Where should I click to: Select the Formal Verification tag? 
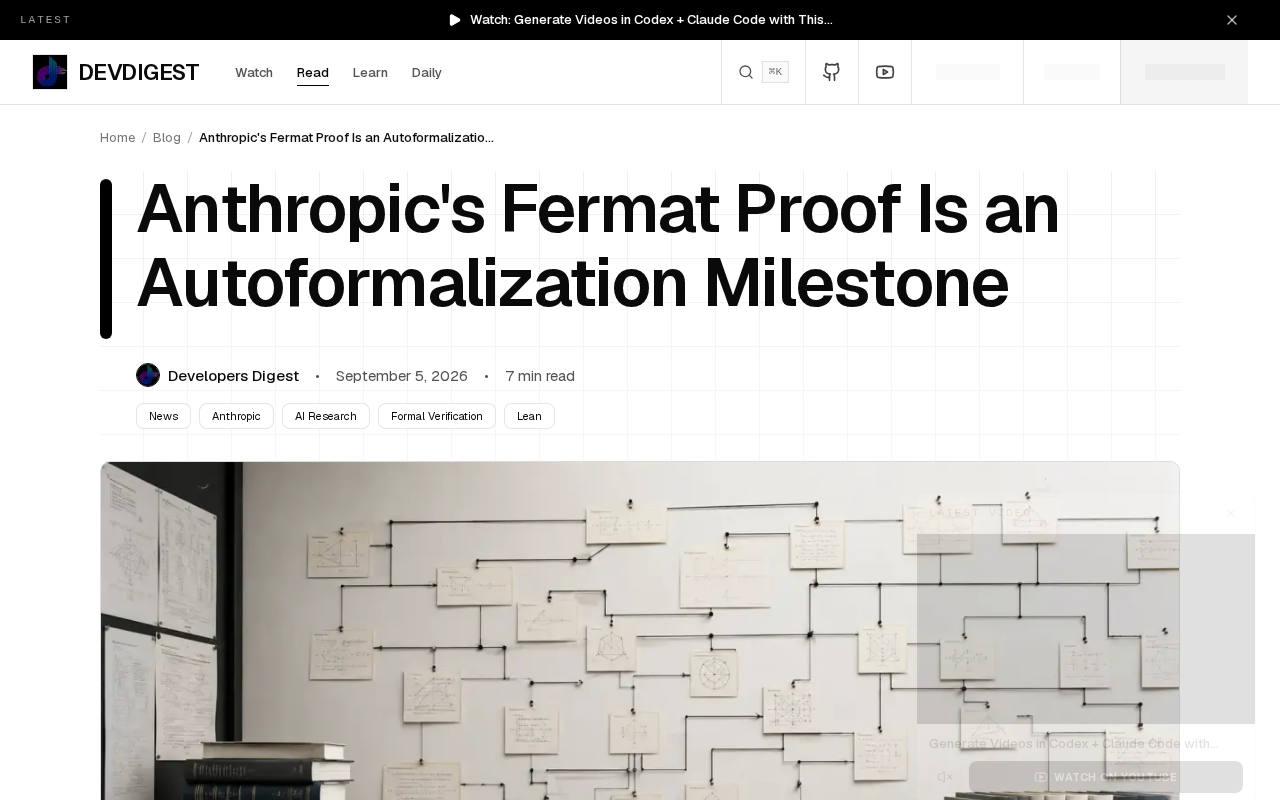pyautogui.click(x=437, y=416)
